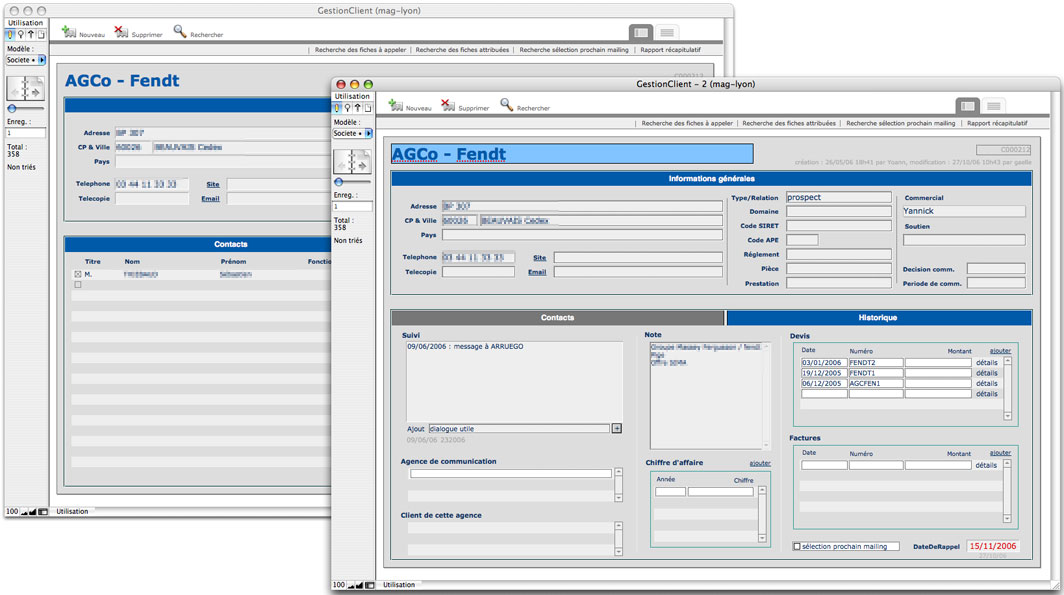
Task: Select Preview mode page icon in back window
Action: [x=41, y=35]
